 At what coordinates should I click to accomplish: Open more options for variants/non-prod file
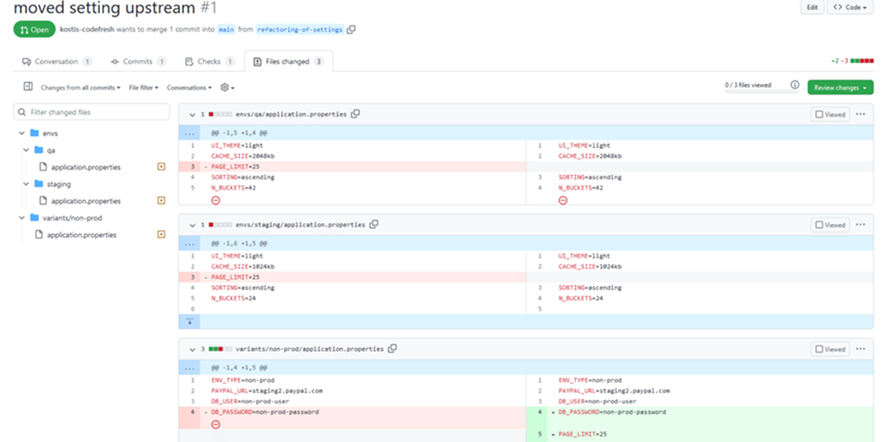pyautogui.click(x=860, y=349)
